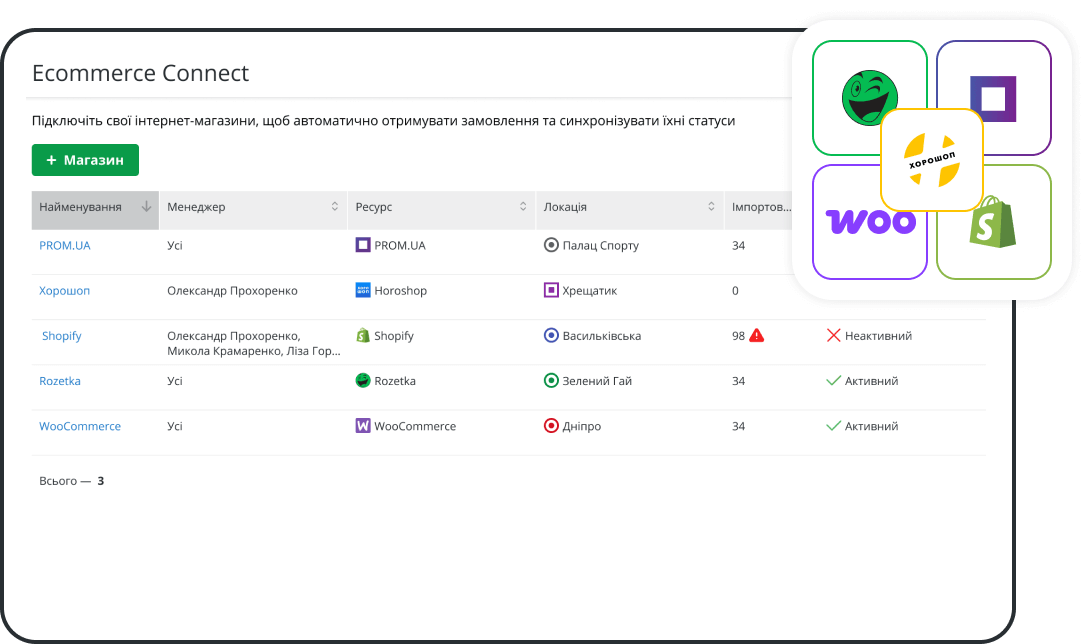This screenshot has width=1092, height=644.
Task: Click the Дніпро location marker icon
Action: pos(551,426)
